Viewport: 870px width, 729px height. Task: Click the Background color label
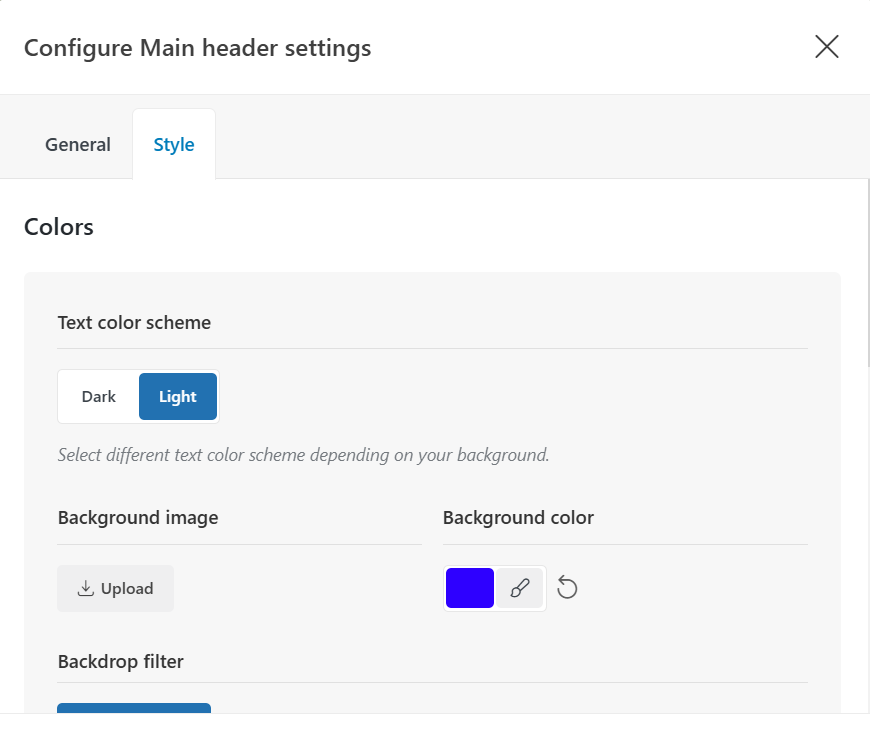518,518
